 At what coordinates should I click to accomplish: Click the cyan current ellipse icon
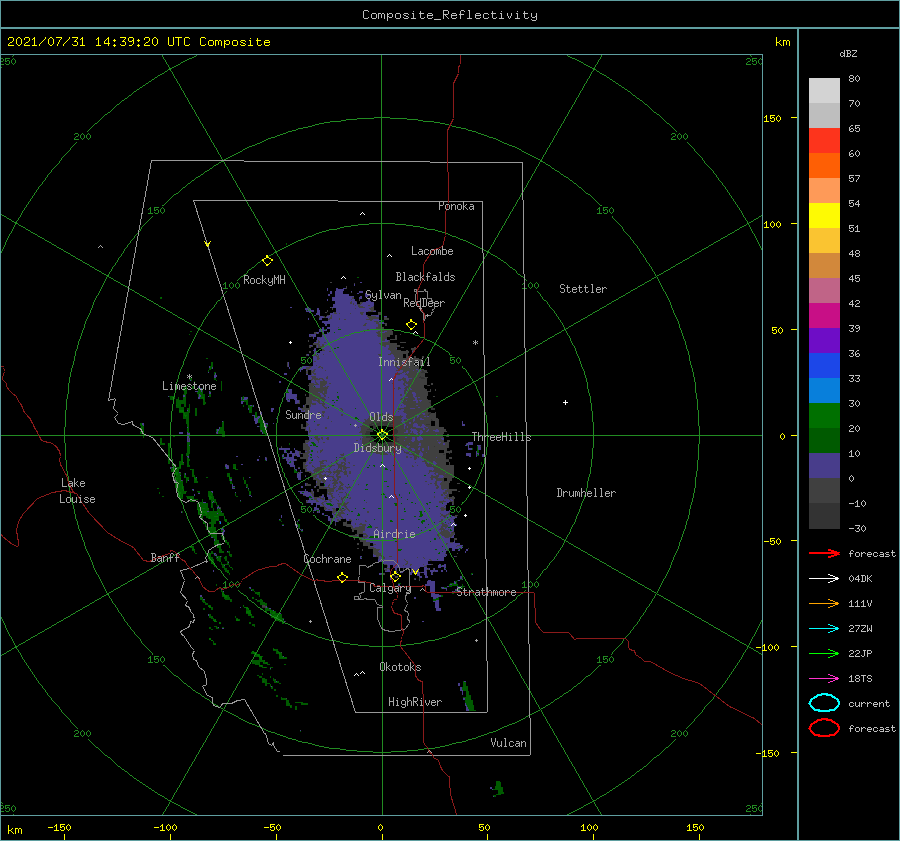pyautogui.click(x=824, y=703)
